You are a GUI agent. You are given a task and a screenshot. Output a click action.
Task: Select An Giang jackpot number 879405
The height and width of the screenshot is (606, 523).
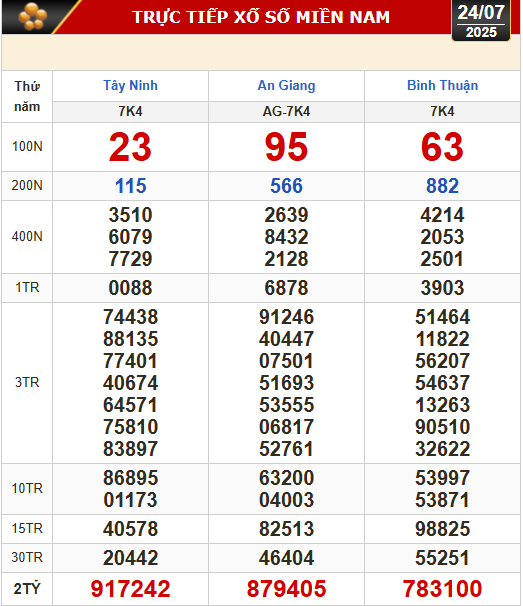click(x=286, y=589)
